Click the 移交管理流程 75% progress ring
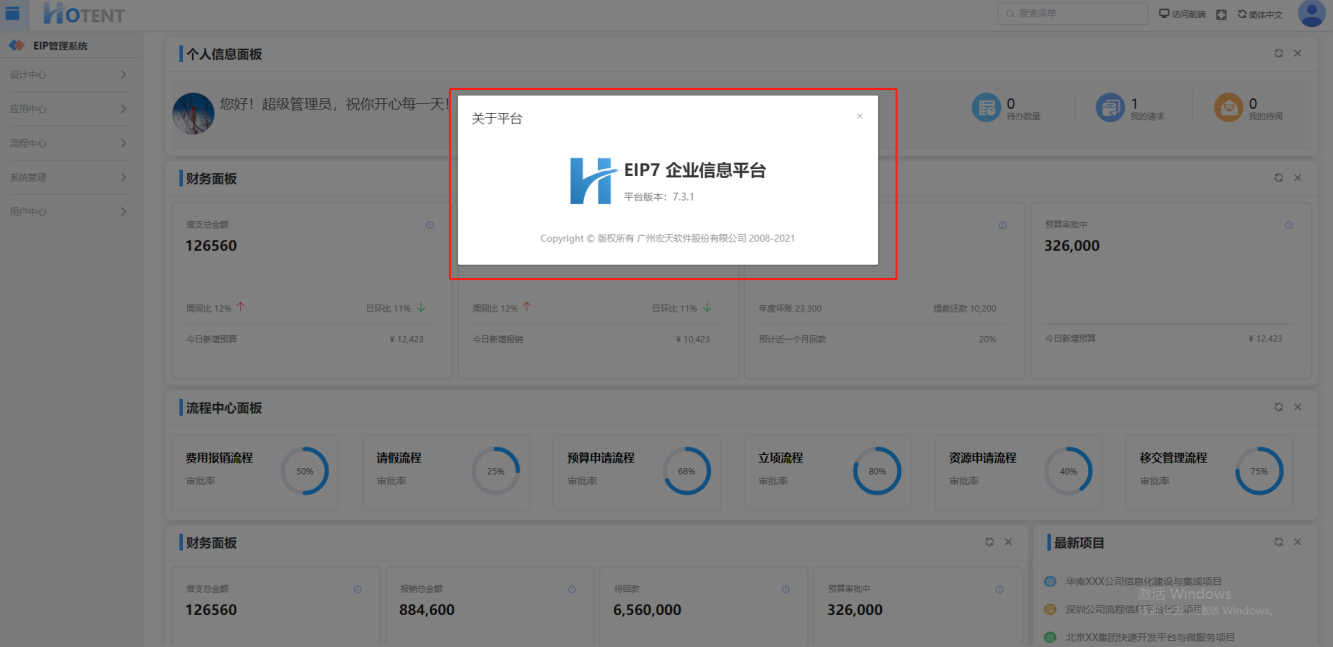The height and width of the screenshot is (647, 1333). point(1259,471)
